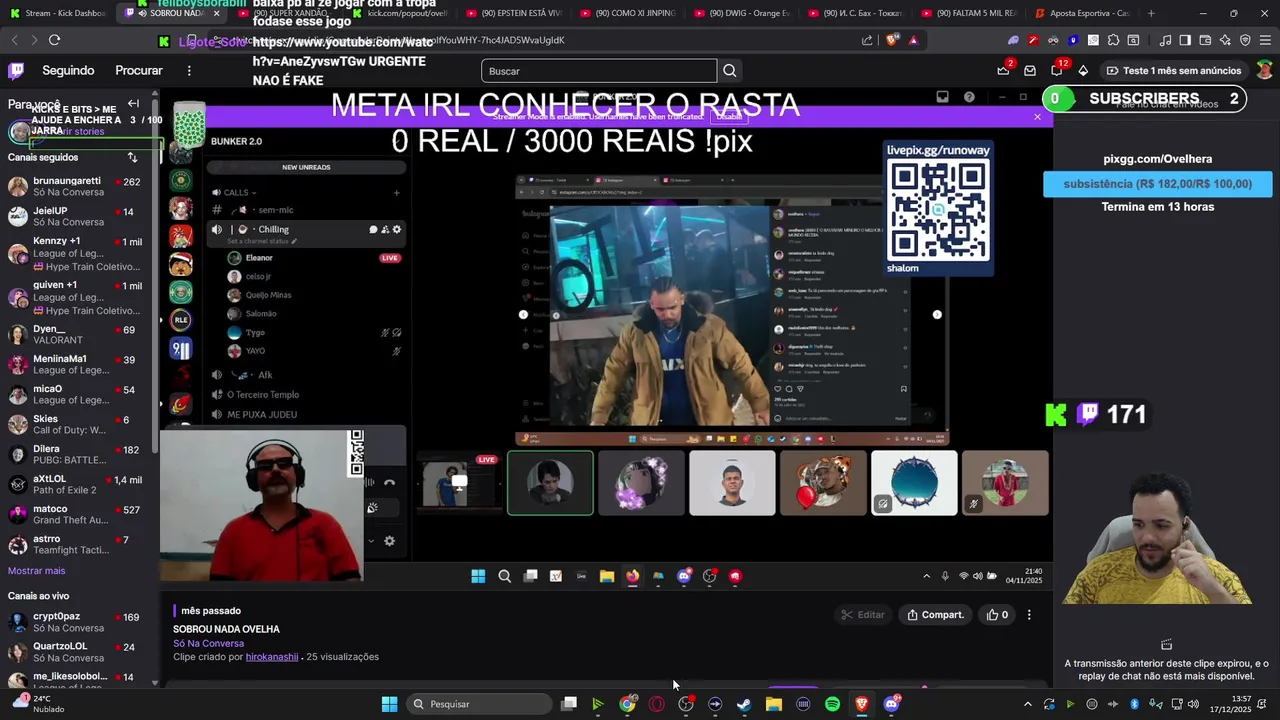
Task: Open clip three-dot options menu
Action: 1029,615
